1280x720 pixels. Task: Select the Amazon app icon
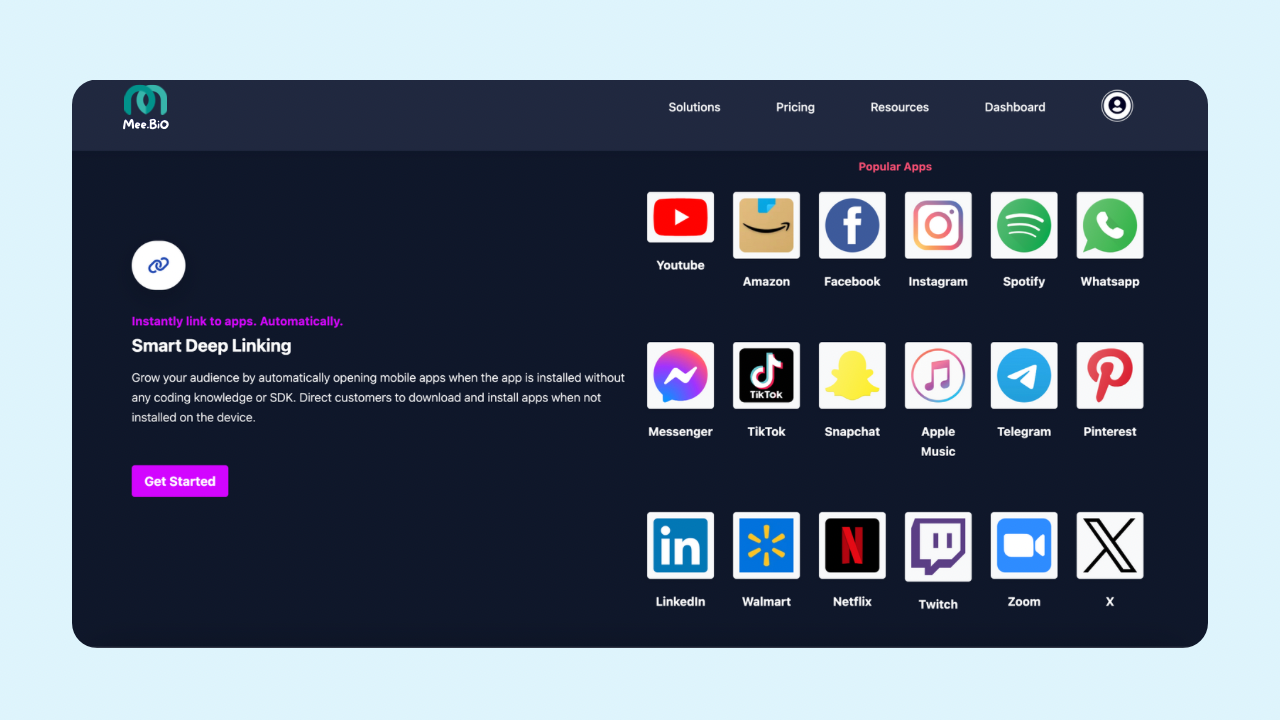pos(766,225)
